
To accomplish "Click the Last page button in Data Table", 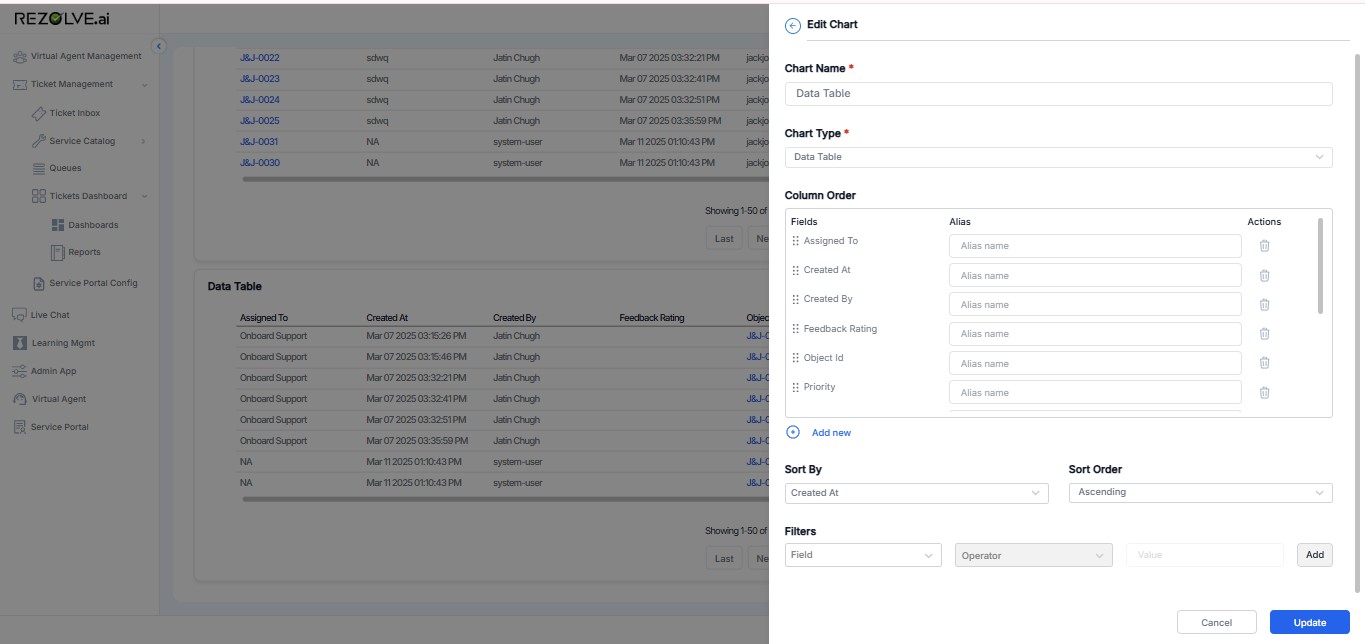I will 724,559.
